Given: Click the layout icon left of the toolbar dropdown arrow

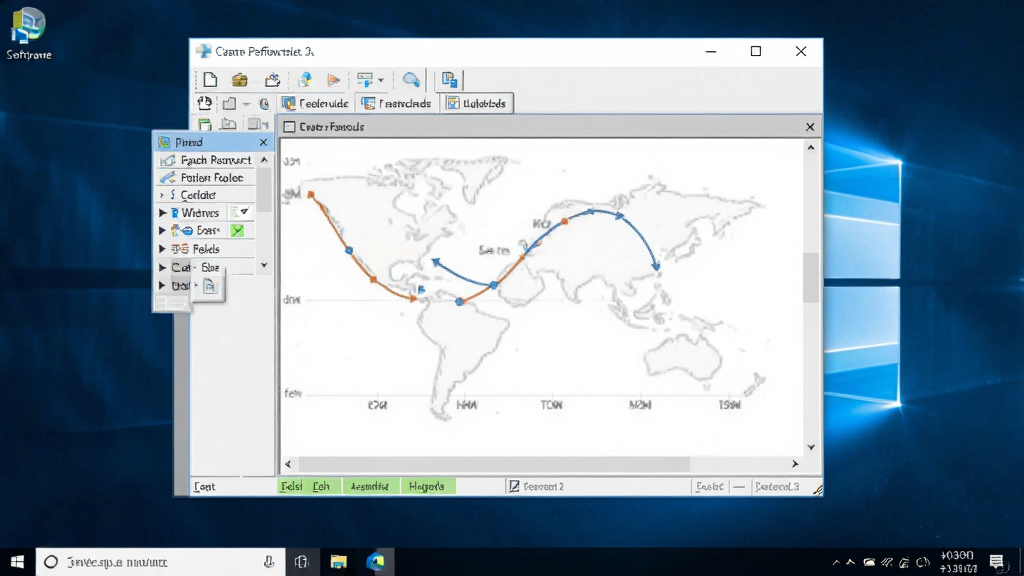Looking at the screenshot, I should point(364,80).
